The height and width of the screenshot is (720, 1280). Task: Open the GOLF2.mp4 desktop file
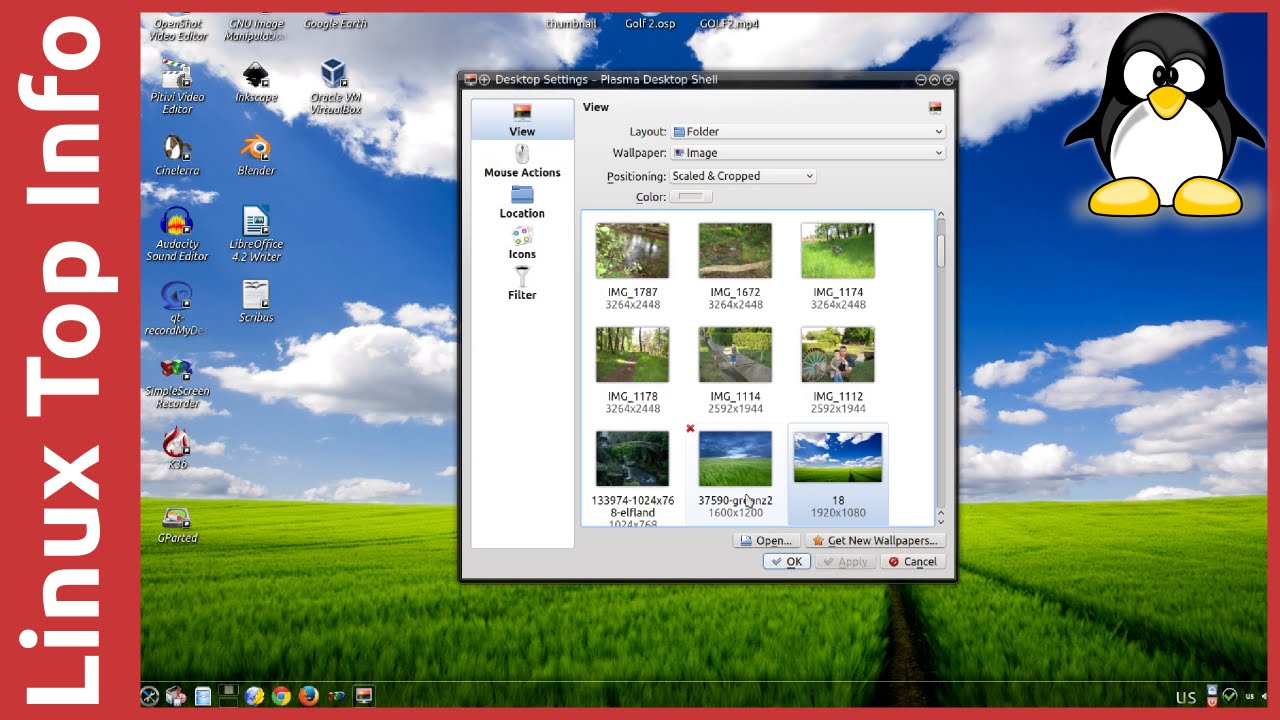(729, 23)
